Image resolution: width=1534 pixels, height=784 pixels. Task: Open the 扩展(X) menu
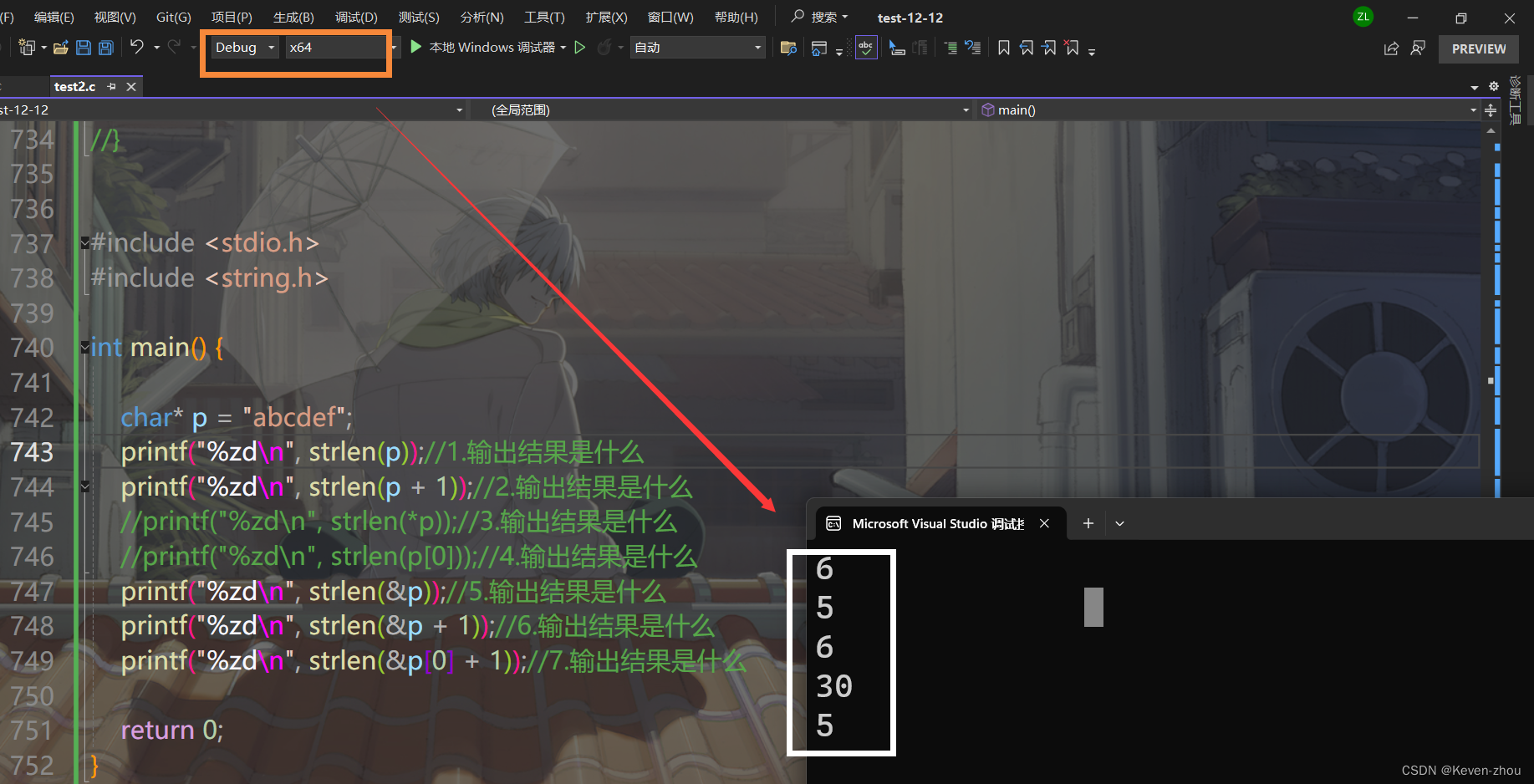click(606, 17)
